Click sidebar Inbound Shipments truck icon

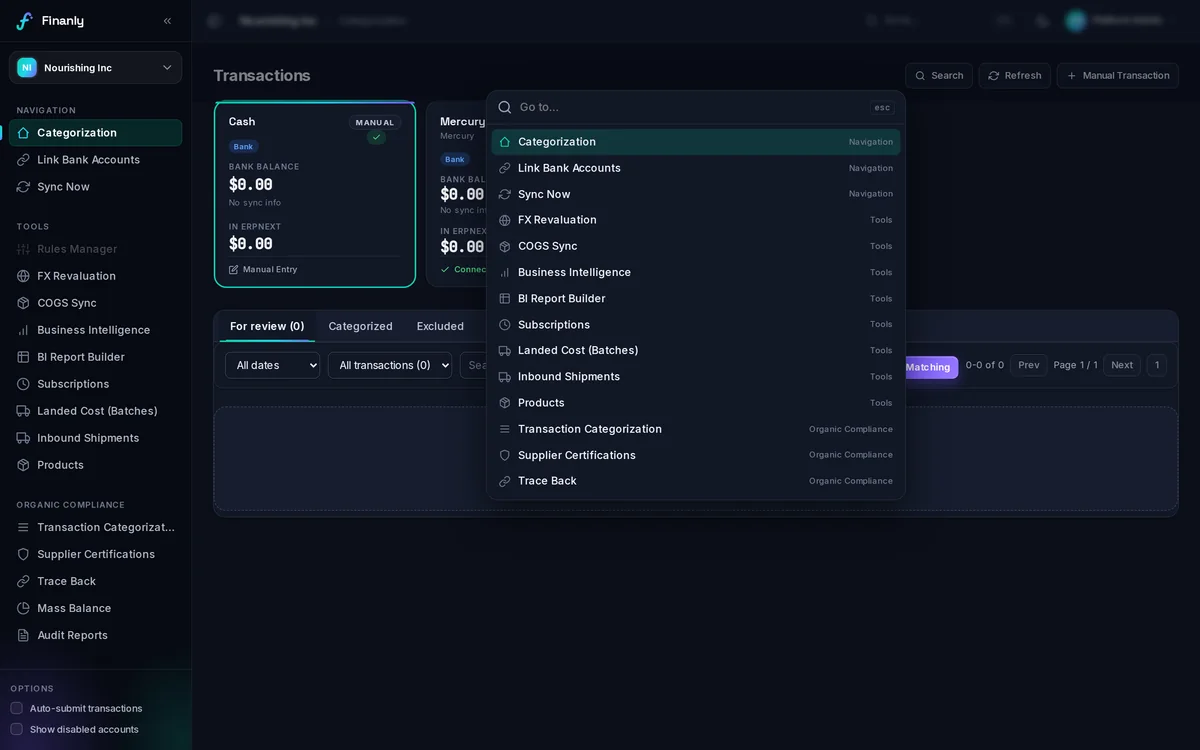(23, 438)
